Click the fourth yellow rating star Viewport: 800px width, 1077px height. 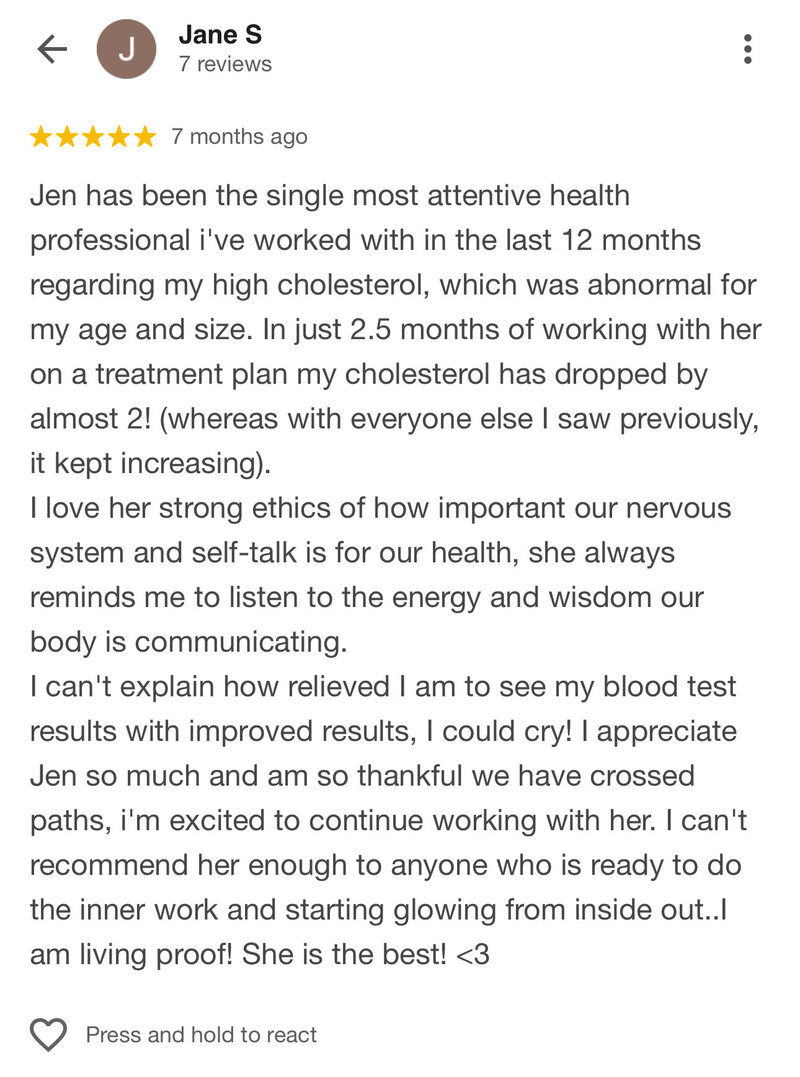coord(118,137)
